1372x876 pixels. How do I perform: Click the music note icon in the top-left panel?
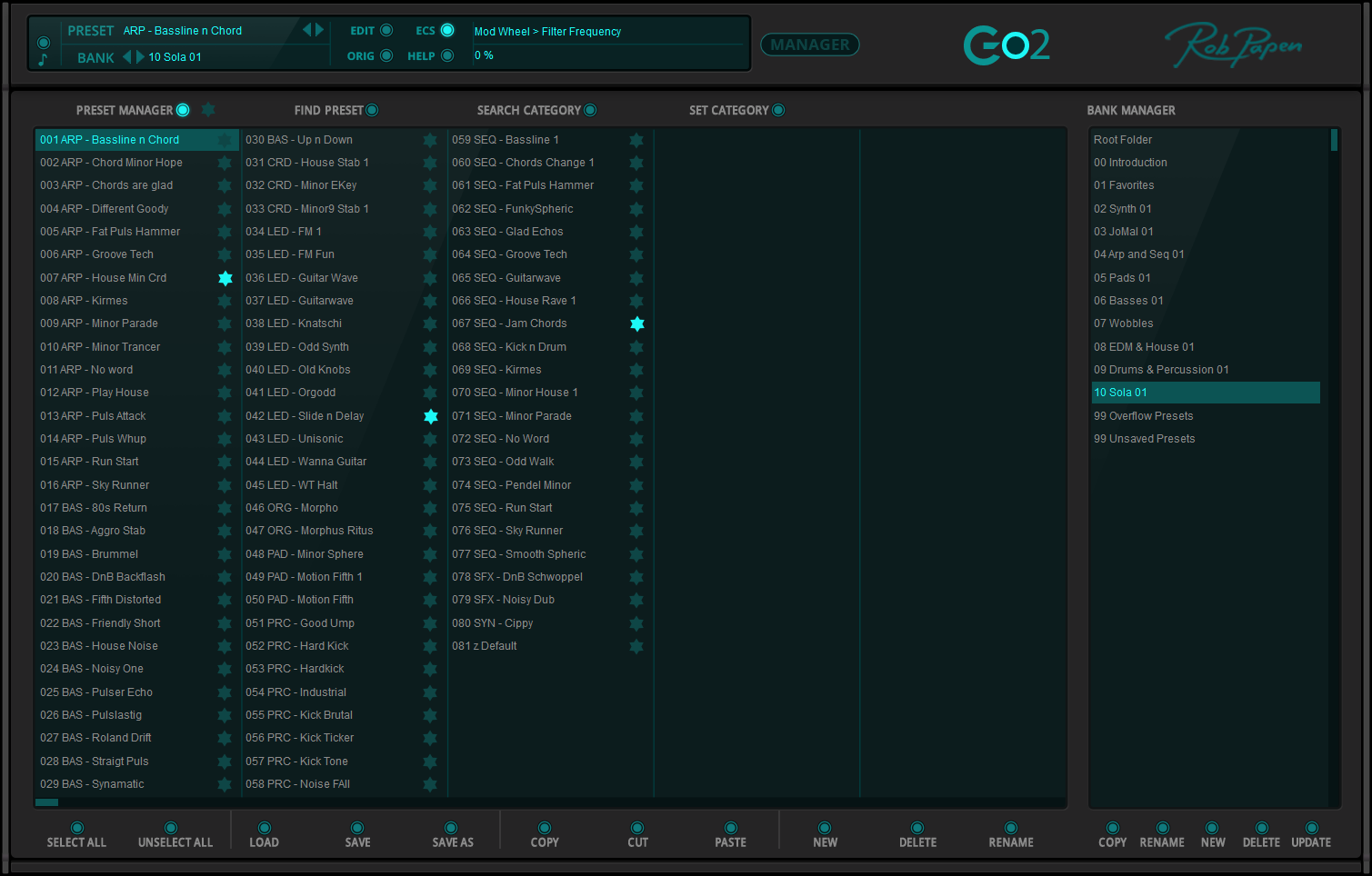click(42, 57)
